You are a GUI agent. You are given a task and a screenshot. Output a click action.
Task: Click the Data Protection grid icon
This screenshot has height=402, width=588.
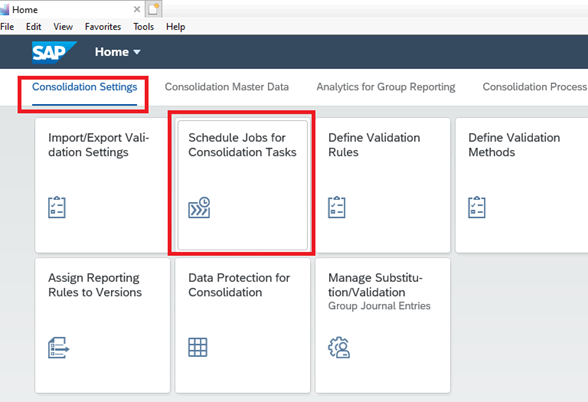198,347
